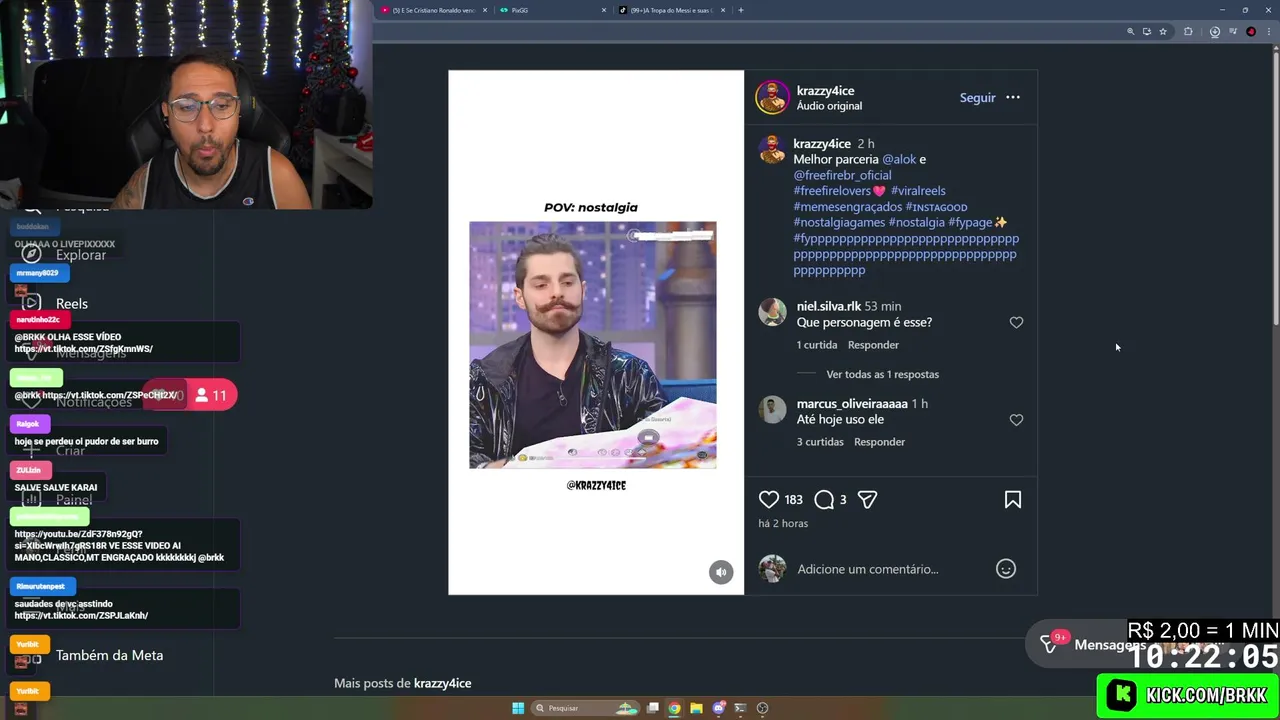Reply to marcus_oliveiraaaaa's comment
Screen dimensions: 1280x720
point(879,442)
